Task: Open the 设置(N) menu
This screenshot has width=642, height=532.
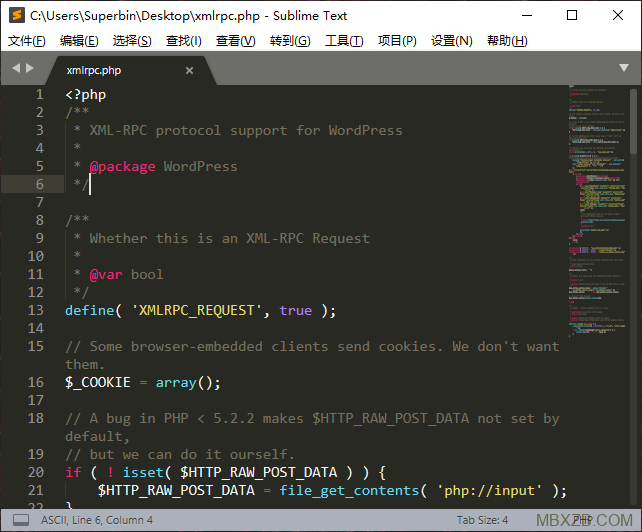Action: click(x=452, y=41)
